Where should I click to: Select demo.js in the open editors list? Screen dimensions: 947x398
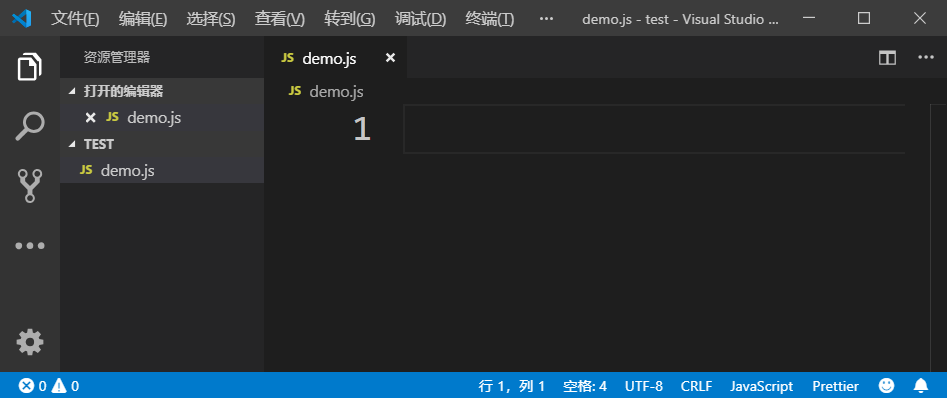tap(162, 118)
